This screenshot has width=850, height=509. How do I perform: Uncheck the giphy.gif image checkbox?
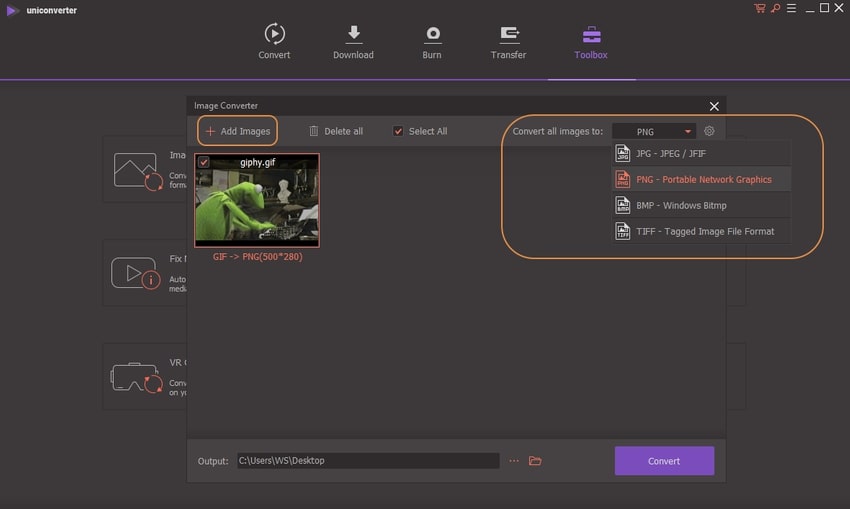coord(204,162)
